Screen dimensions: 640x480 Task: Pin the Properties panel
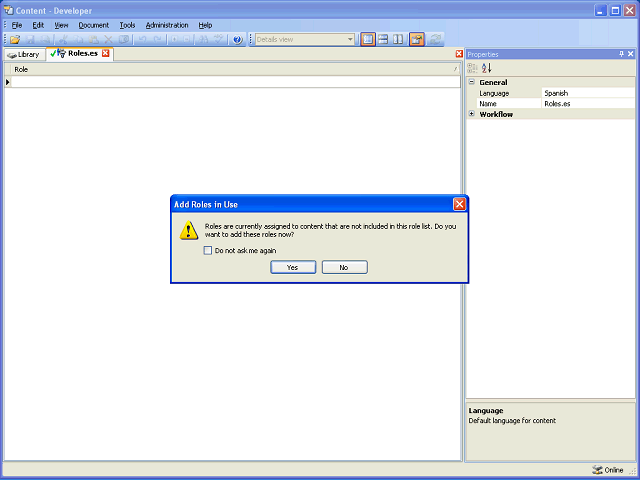click(x=621, y=54)
